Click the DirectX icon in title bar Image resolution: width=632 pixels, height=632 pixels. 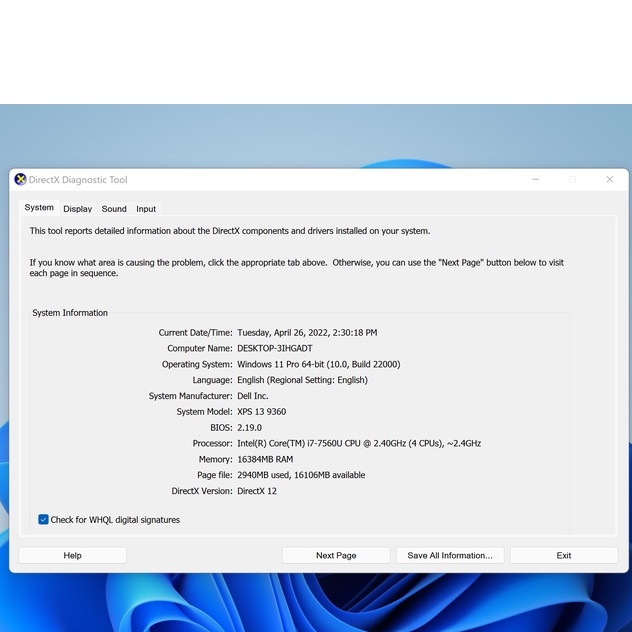[x=20, y=180]
